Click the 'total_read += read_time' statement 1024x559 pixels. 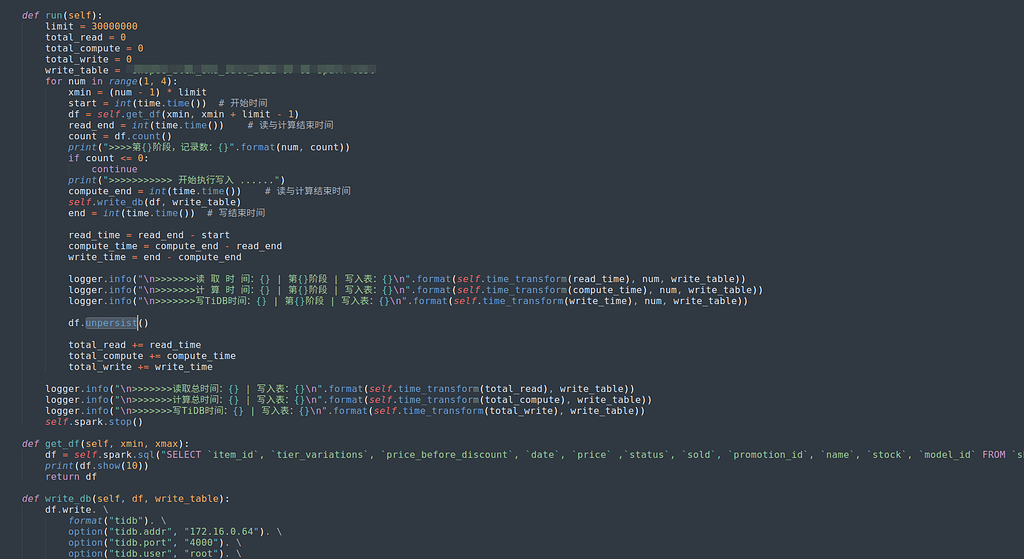click(x=134, y=345)
